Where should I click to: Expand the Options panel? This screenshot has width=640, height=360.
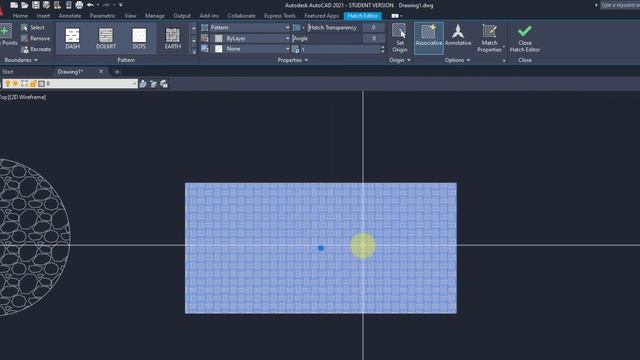[457, 60]
